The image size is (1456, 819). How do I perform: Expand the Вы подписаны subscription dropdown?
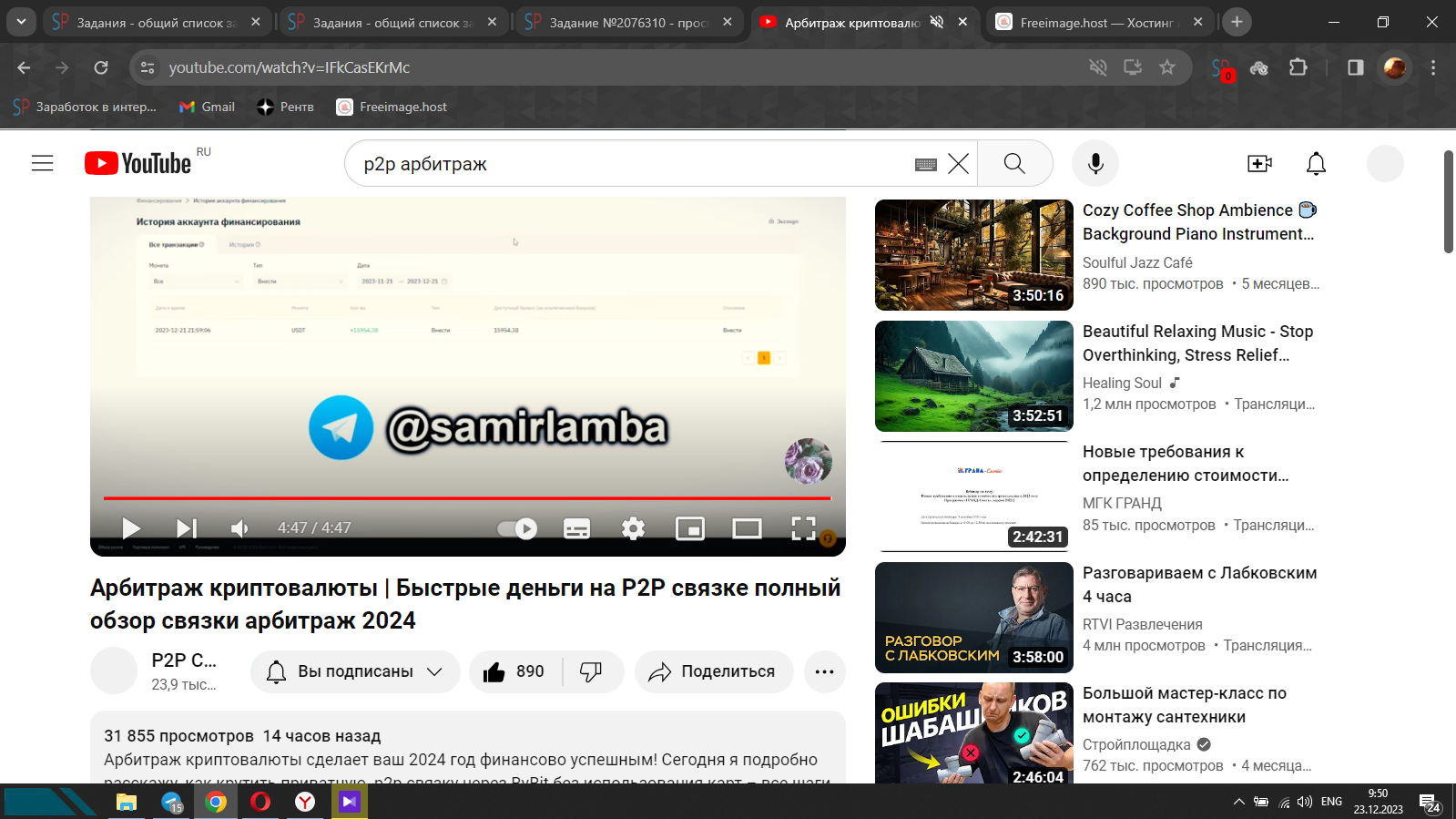click(x=355, y=671)
